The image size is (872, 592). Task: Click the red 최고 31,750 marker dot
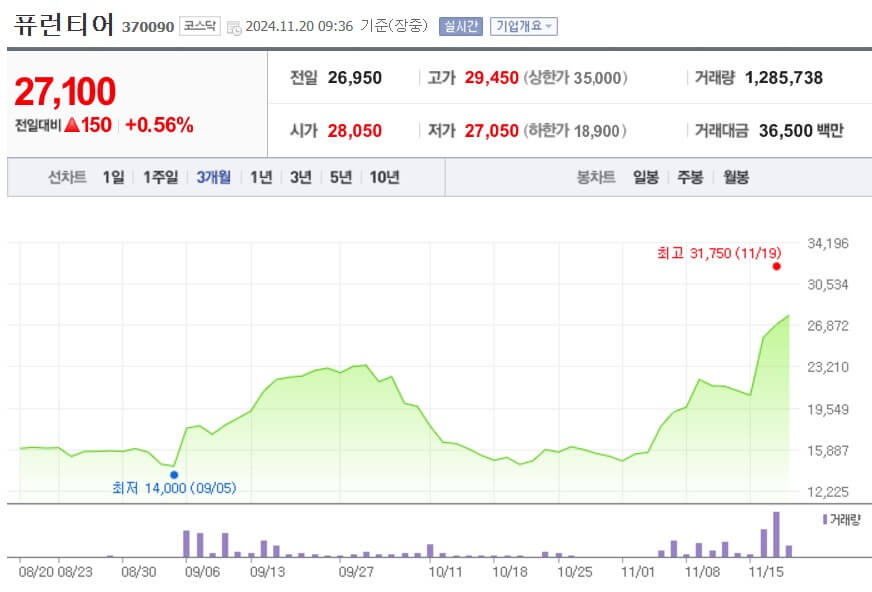(x=775, y=265)
